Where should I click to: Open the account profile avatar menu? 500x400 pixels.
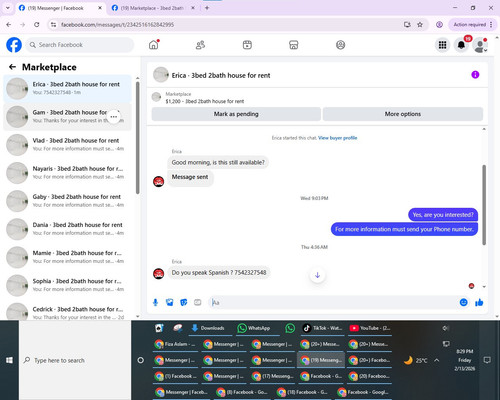point(480,45)
